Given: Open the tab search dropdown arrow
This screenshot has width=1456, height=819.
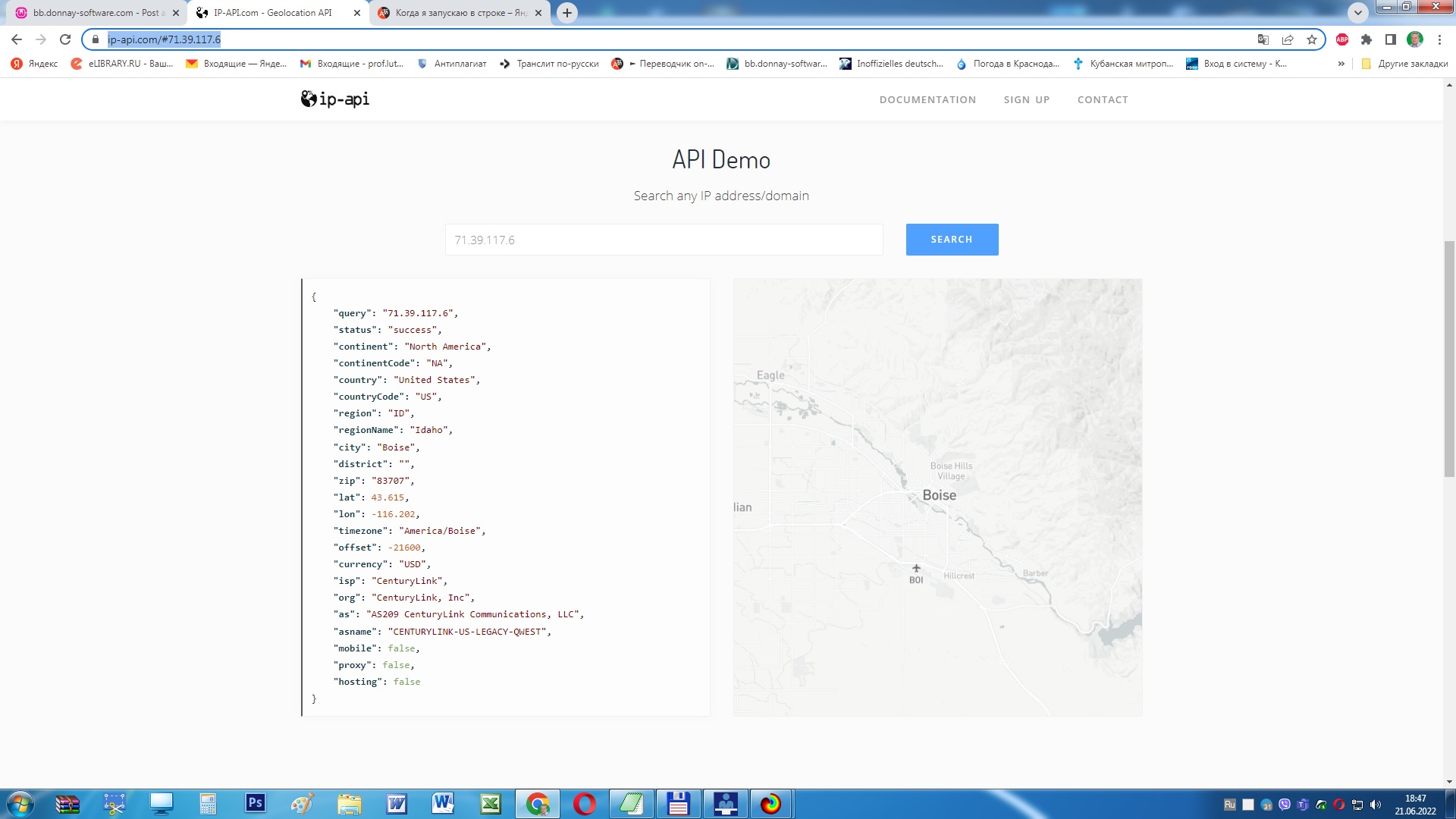Looking at the screenshot, I should pos(1358,13).
